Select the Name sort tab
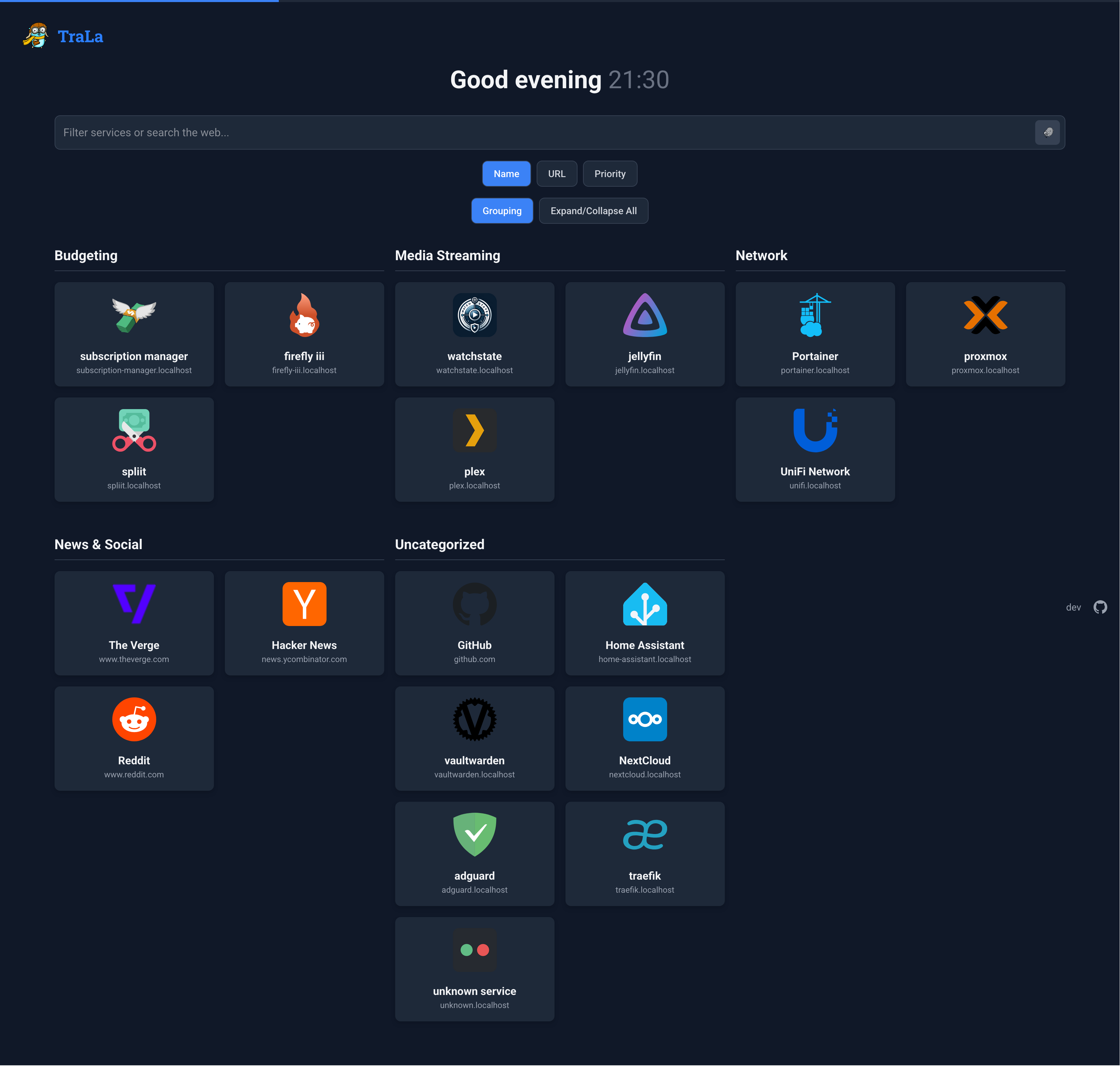The height and width of the screenshot is (1066, 1120). [x=506, y=173]
